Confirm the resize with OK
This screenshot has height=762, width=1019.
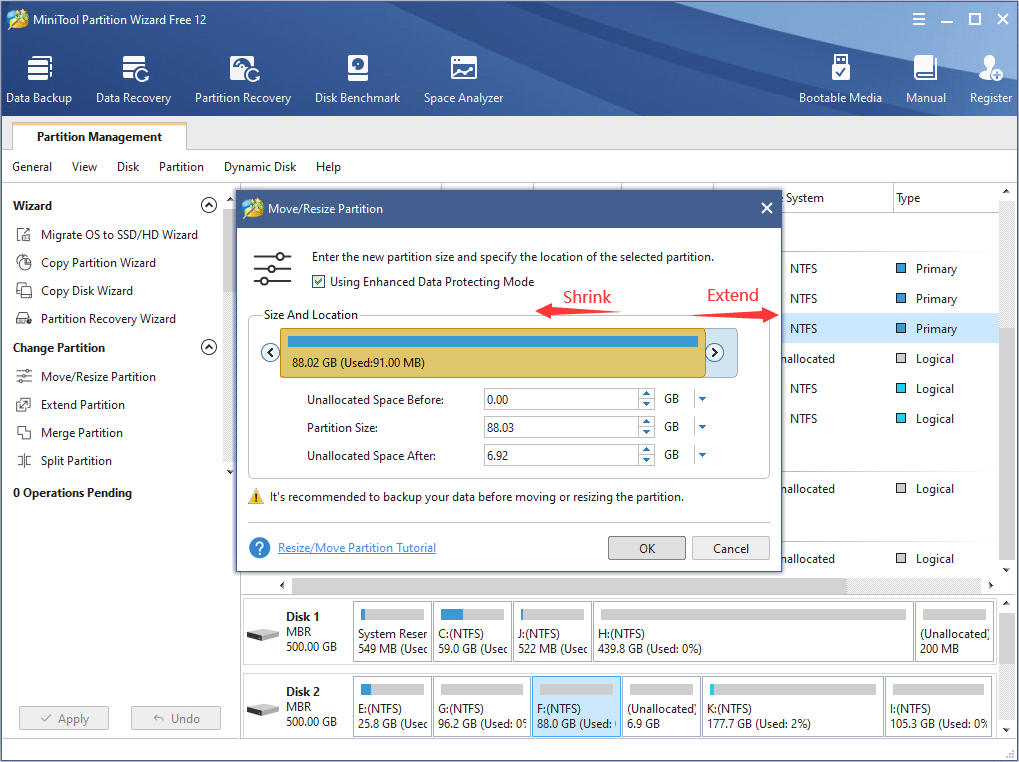[x=647, y=548]
